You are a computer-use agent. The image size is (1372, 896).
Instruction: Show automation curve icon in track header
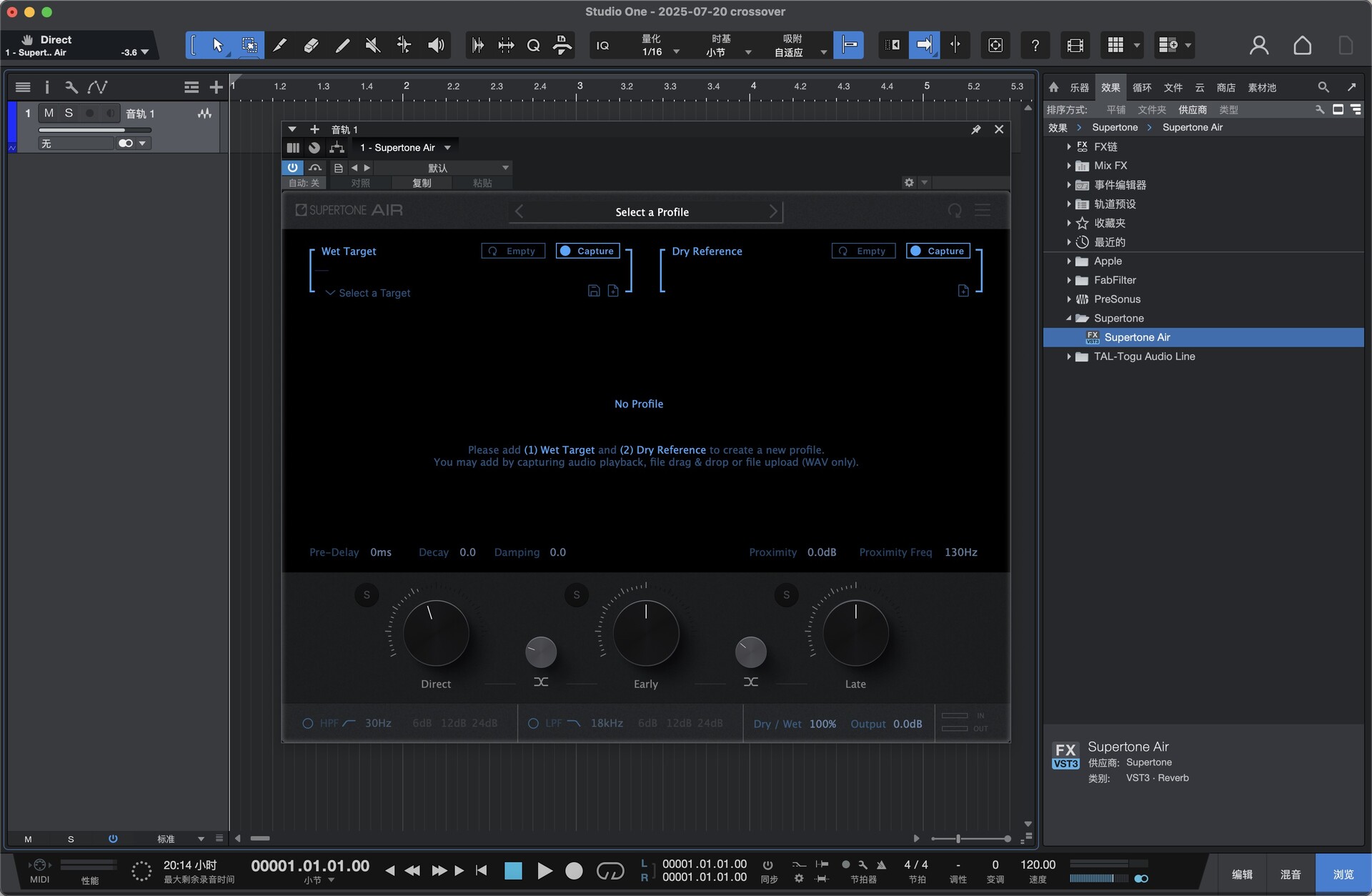click(x=98, y=87)
